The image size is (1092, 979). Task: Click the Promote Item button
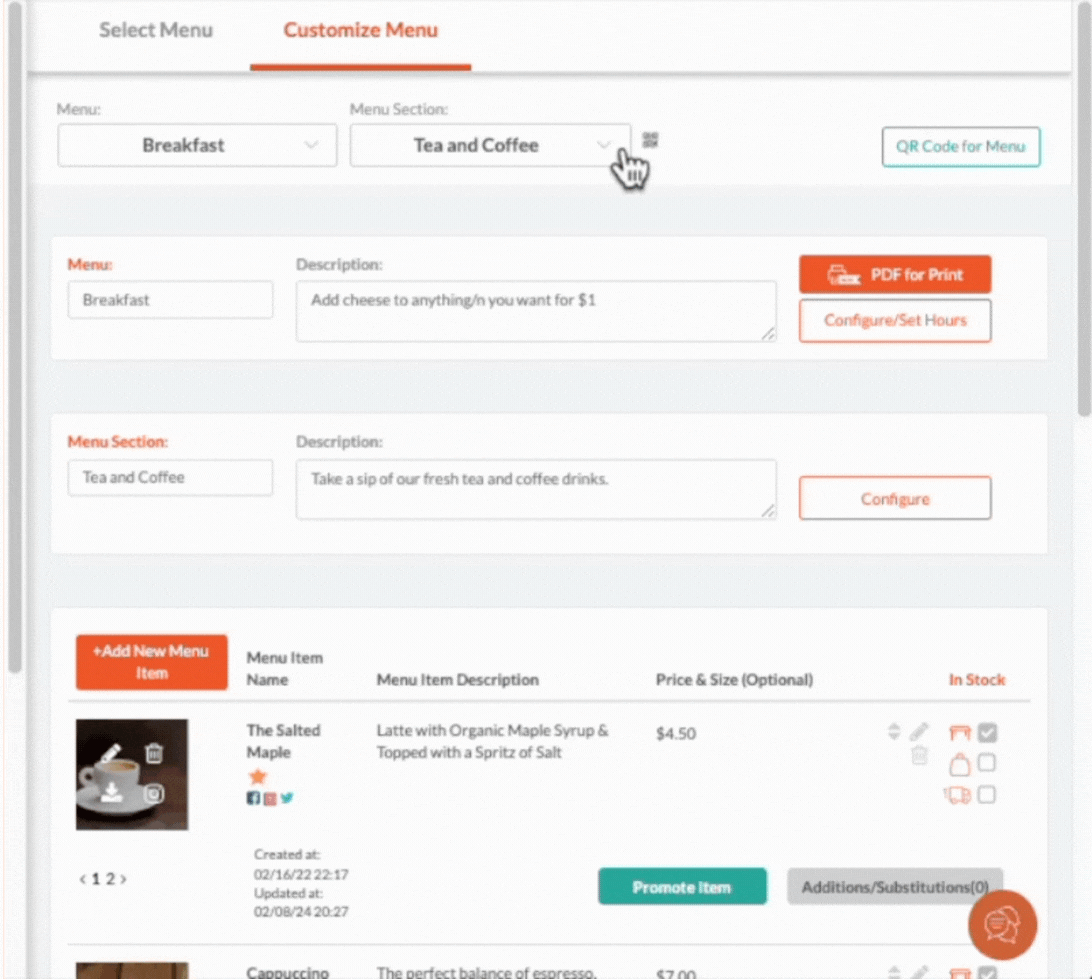(x=682, y=886)
